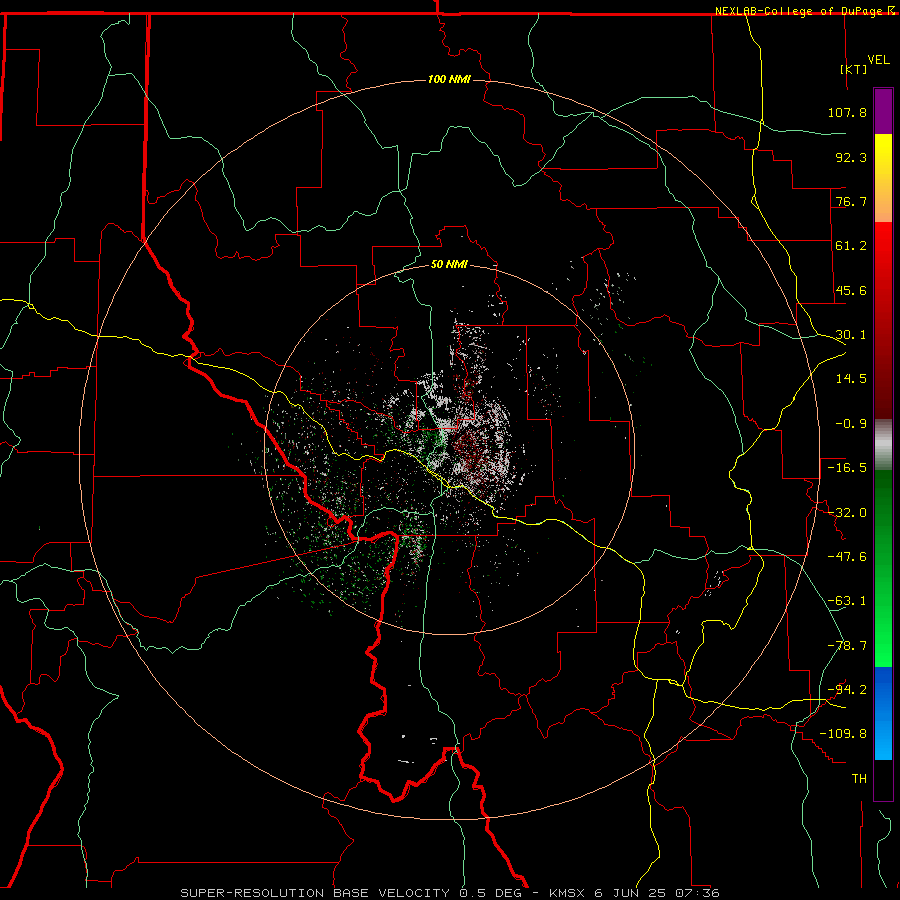The height and width of the screenshot is (900, 900).
Task: Click the Super-Resolution Base Velocity caption
Action: 449,893
